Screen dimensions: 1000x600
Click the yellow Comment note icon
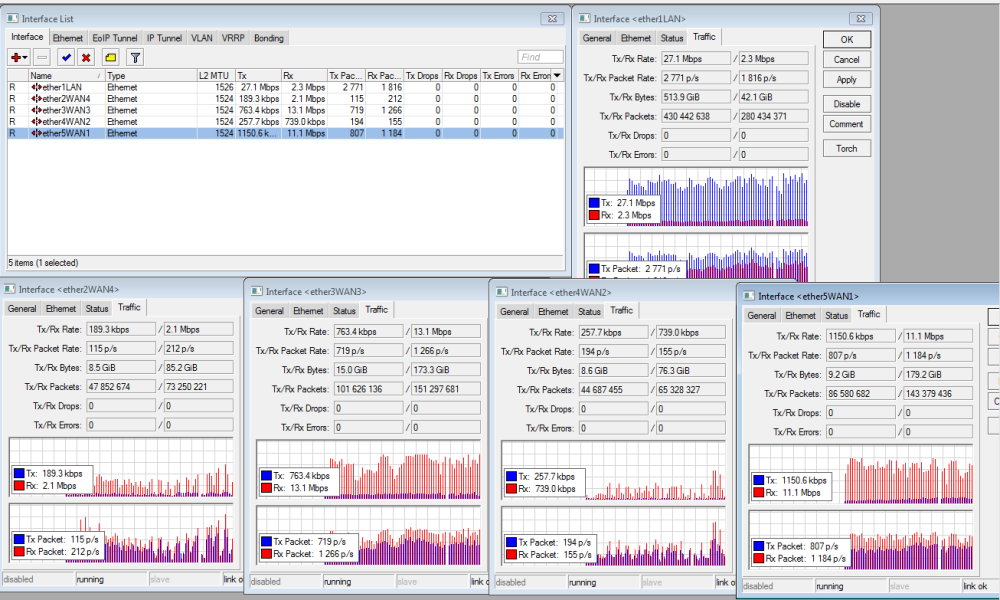[x=110, y=57]
